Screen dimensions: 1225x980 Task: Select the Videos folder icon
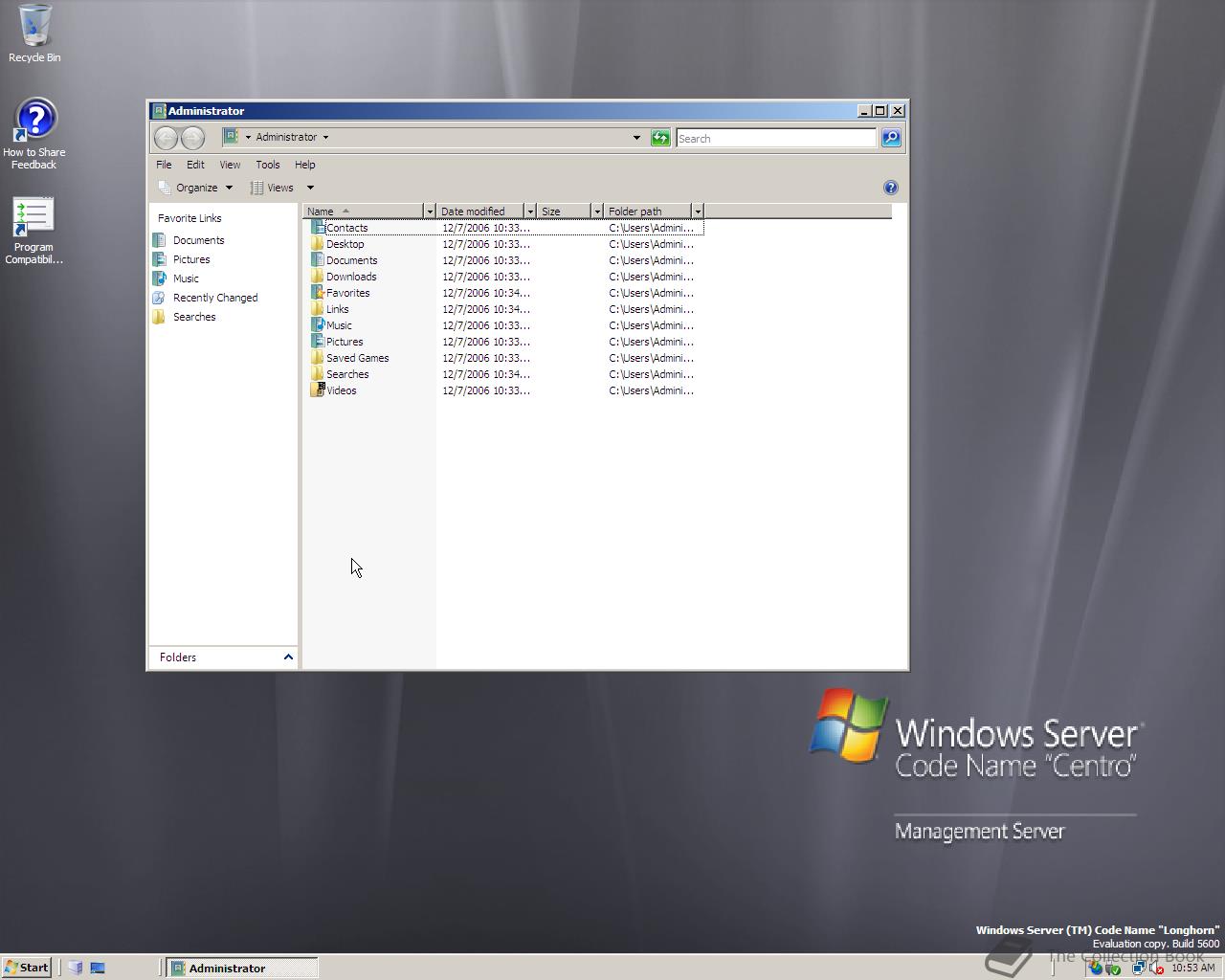click(318, 390)
